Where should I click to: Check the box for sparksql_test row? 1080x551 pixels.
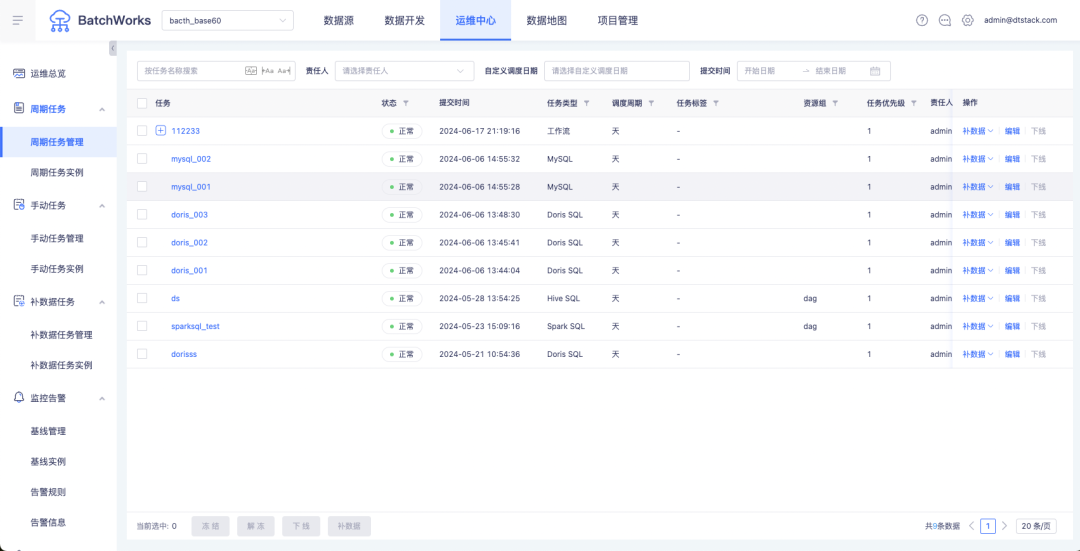(142, 326)
